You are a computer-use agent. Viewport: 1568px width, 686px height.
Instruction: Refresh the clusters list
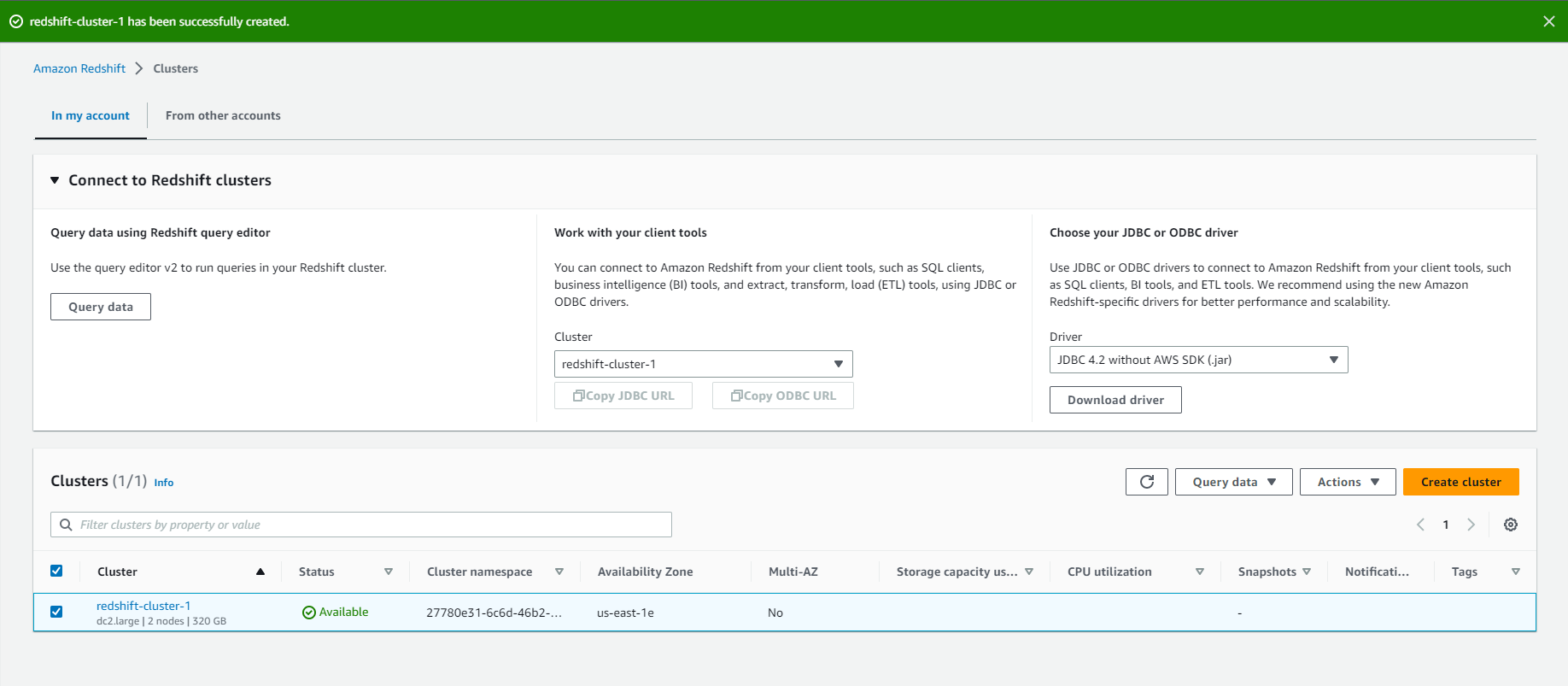(1147, 482)
